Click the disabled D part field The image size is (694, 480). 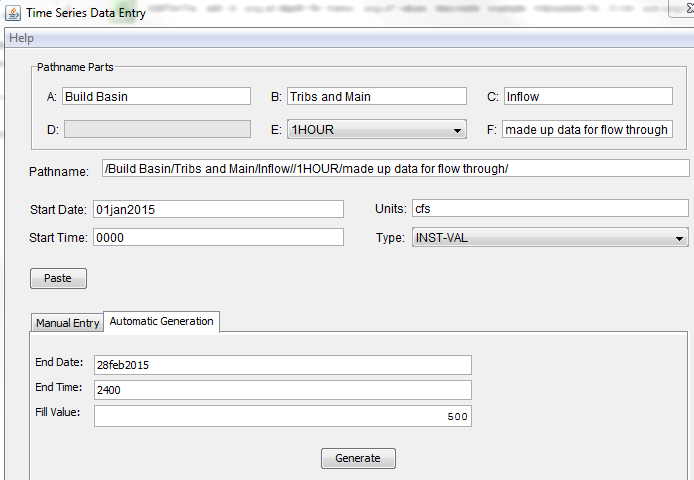click(x=157, y=129)
